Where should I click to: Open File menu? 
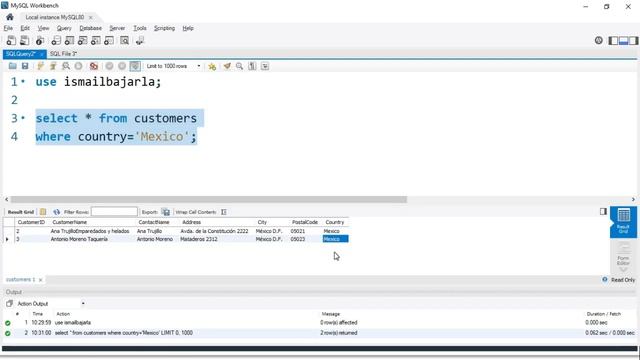coord(8,28)
